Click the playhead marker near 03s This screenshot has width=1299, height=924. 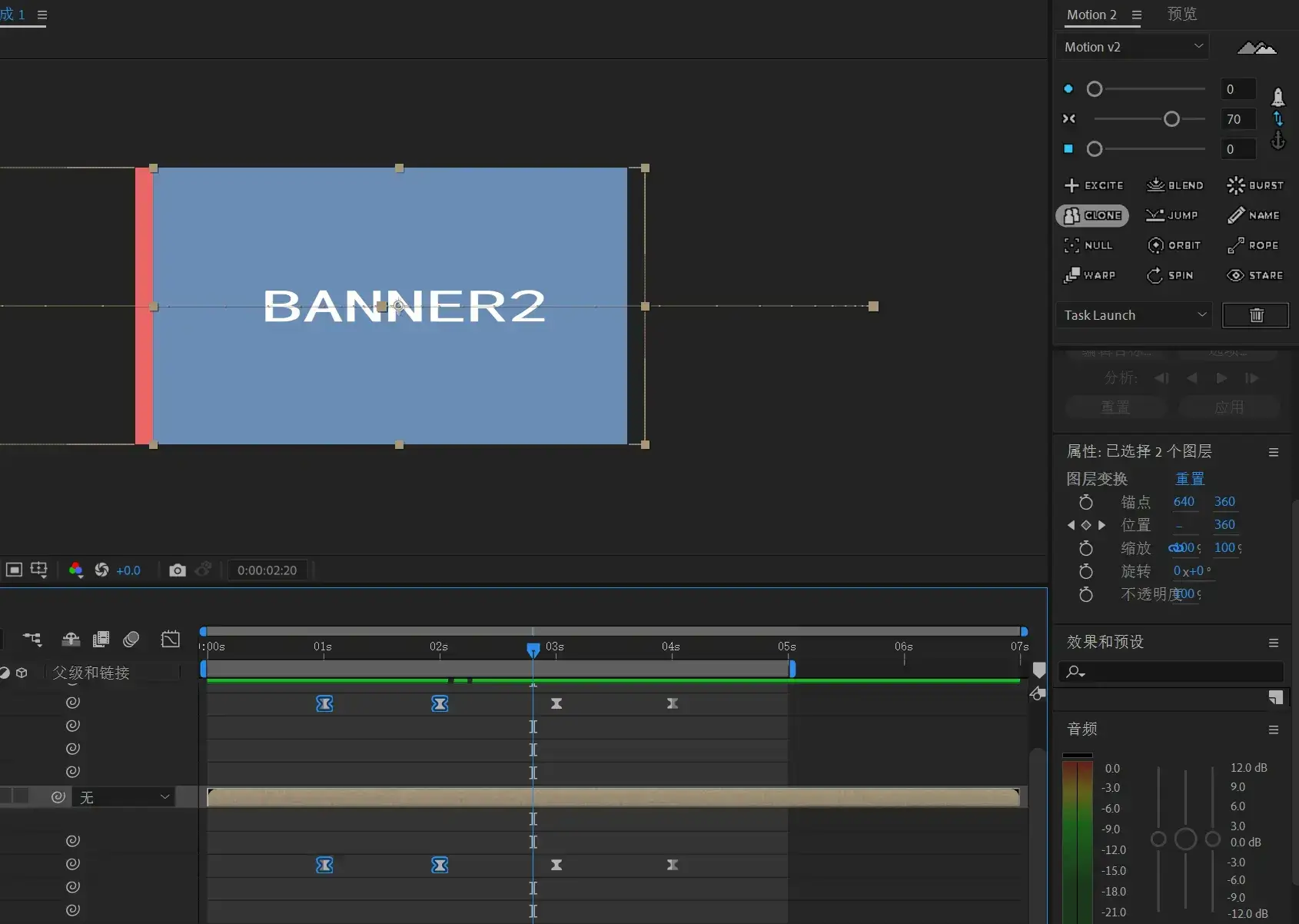coord(533,650)
